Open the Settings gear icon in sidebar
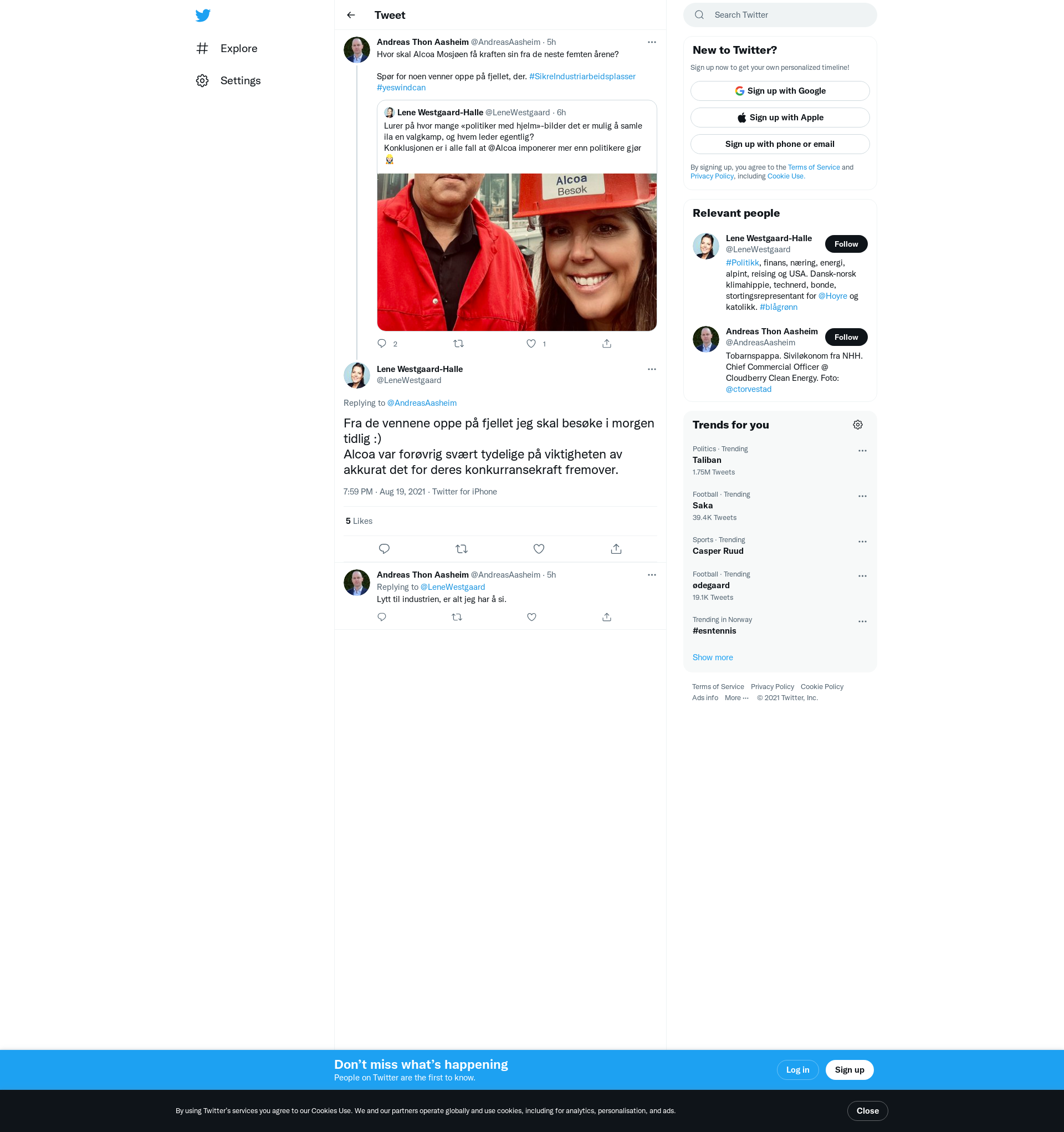 (x=202, y=80)
